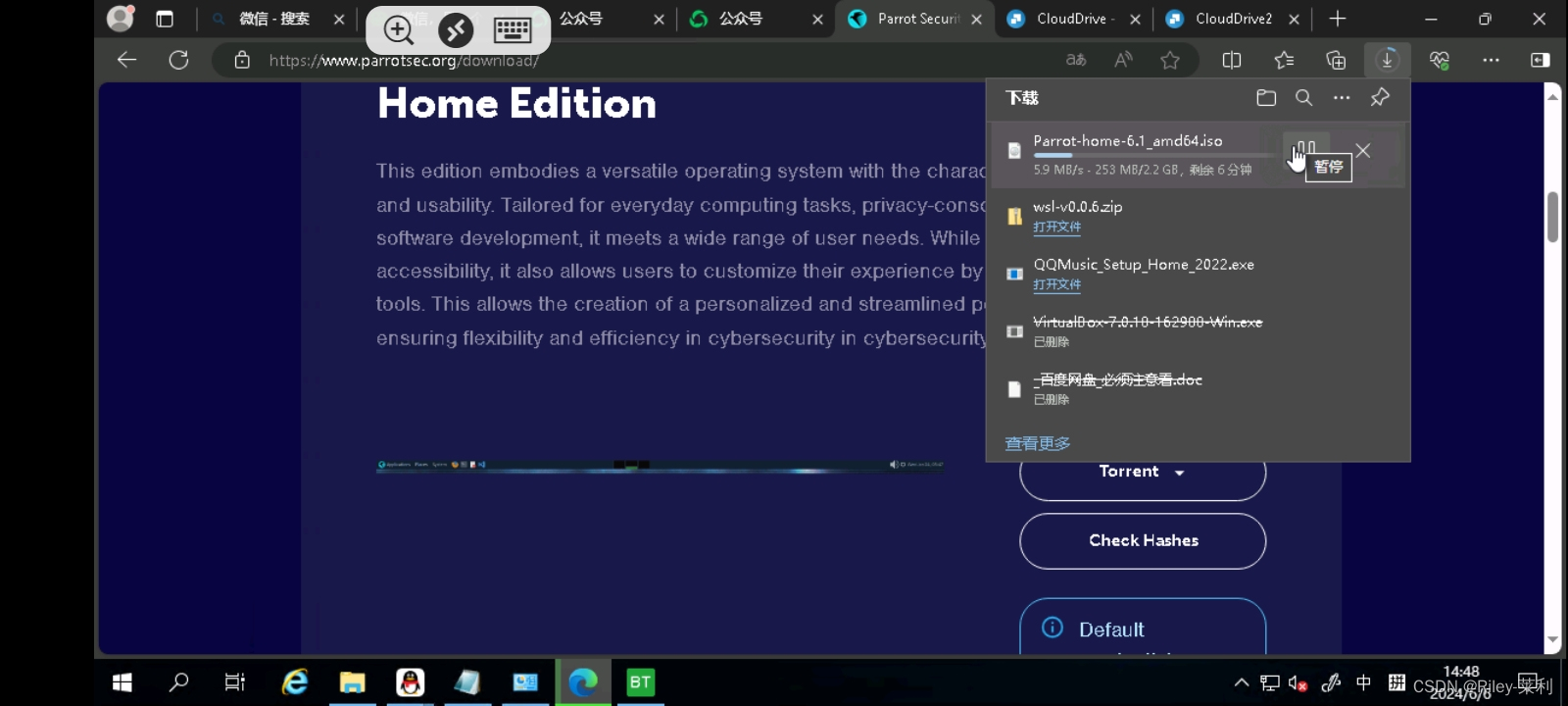Switch to the Parrot Security tab
Viewport: 1568px width, 706px height.
coord(915,19)
